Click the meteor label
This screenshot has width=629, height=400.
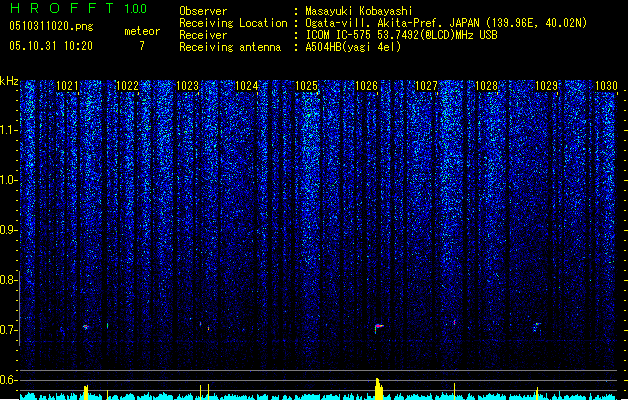(142, 31)
